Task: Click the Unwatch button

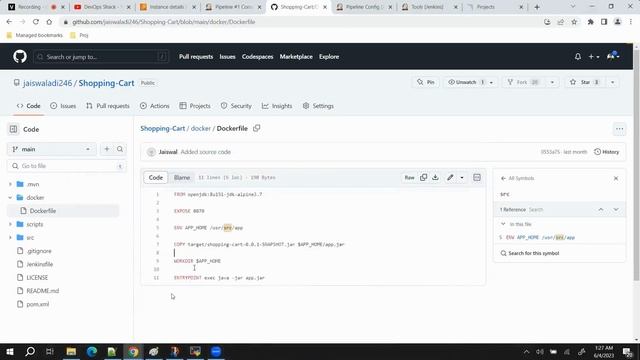Action: click(x=465, y=82)
